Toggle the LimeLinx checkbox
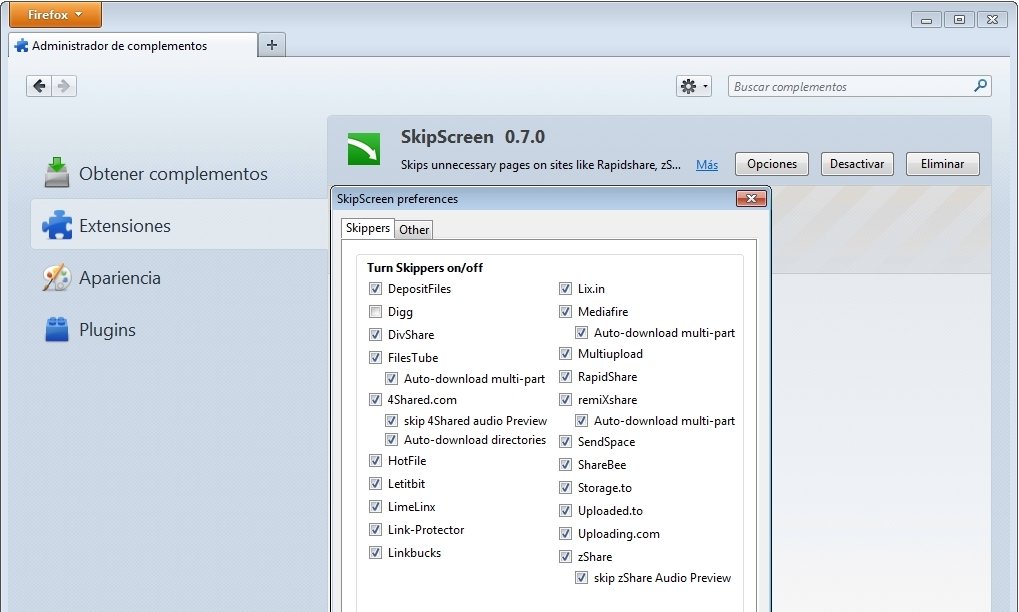The height and width of the screenshot is (612, 1019). point(375,506)
